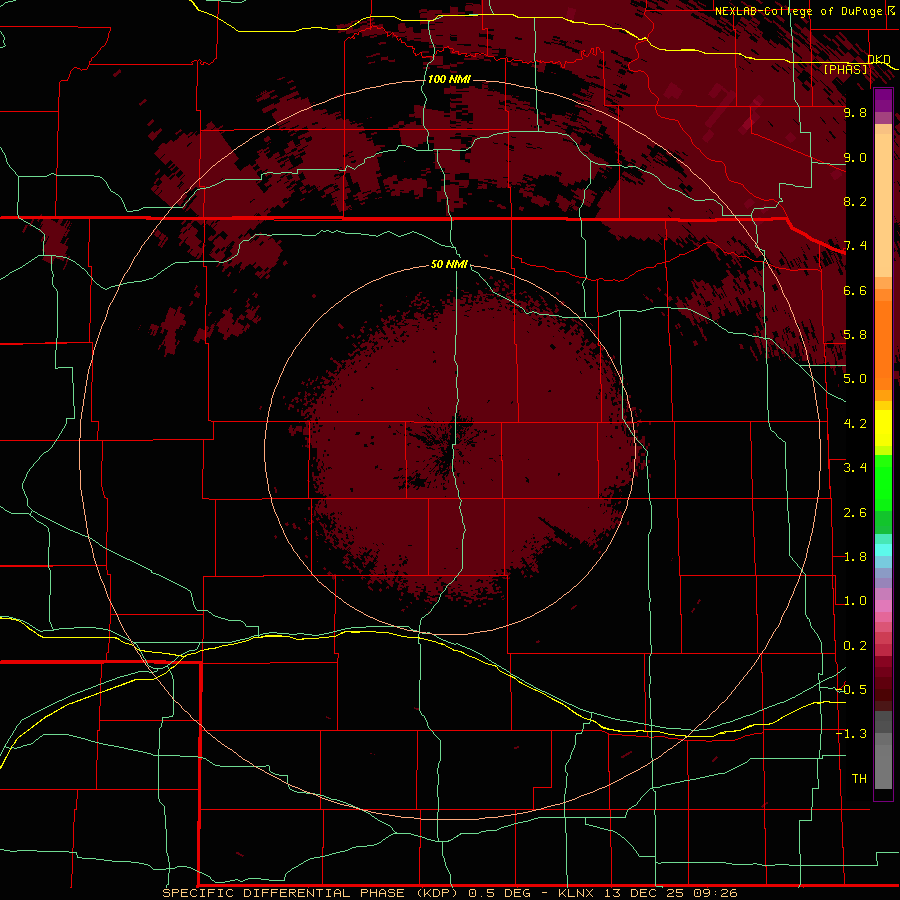The height and width of the screenshot is (900, 900).
Task: Click the SPECIFIC DIFFERENTIAL PHASE (KDP) caption text
Action: pos(311,893)
